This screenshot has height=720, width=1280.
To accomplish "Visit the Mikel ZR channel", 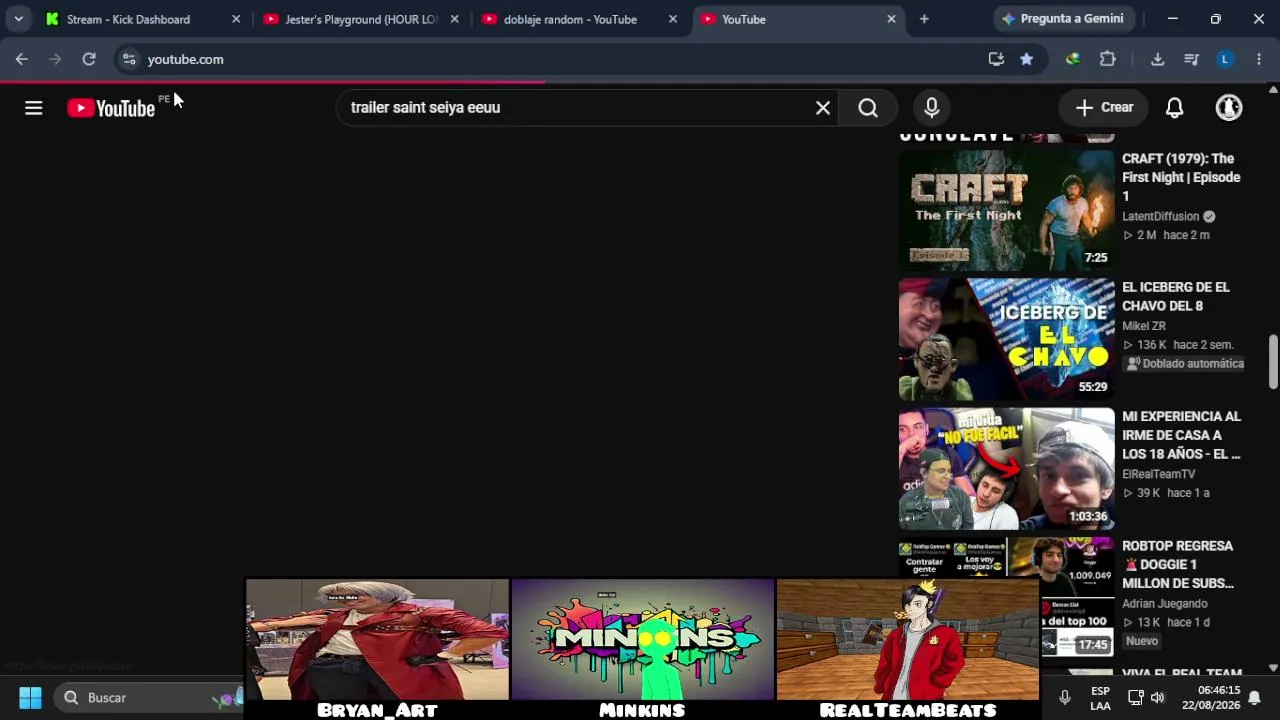I will point(1144,326).
